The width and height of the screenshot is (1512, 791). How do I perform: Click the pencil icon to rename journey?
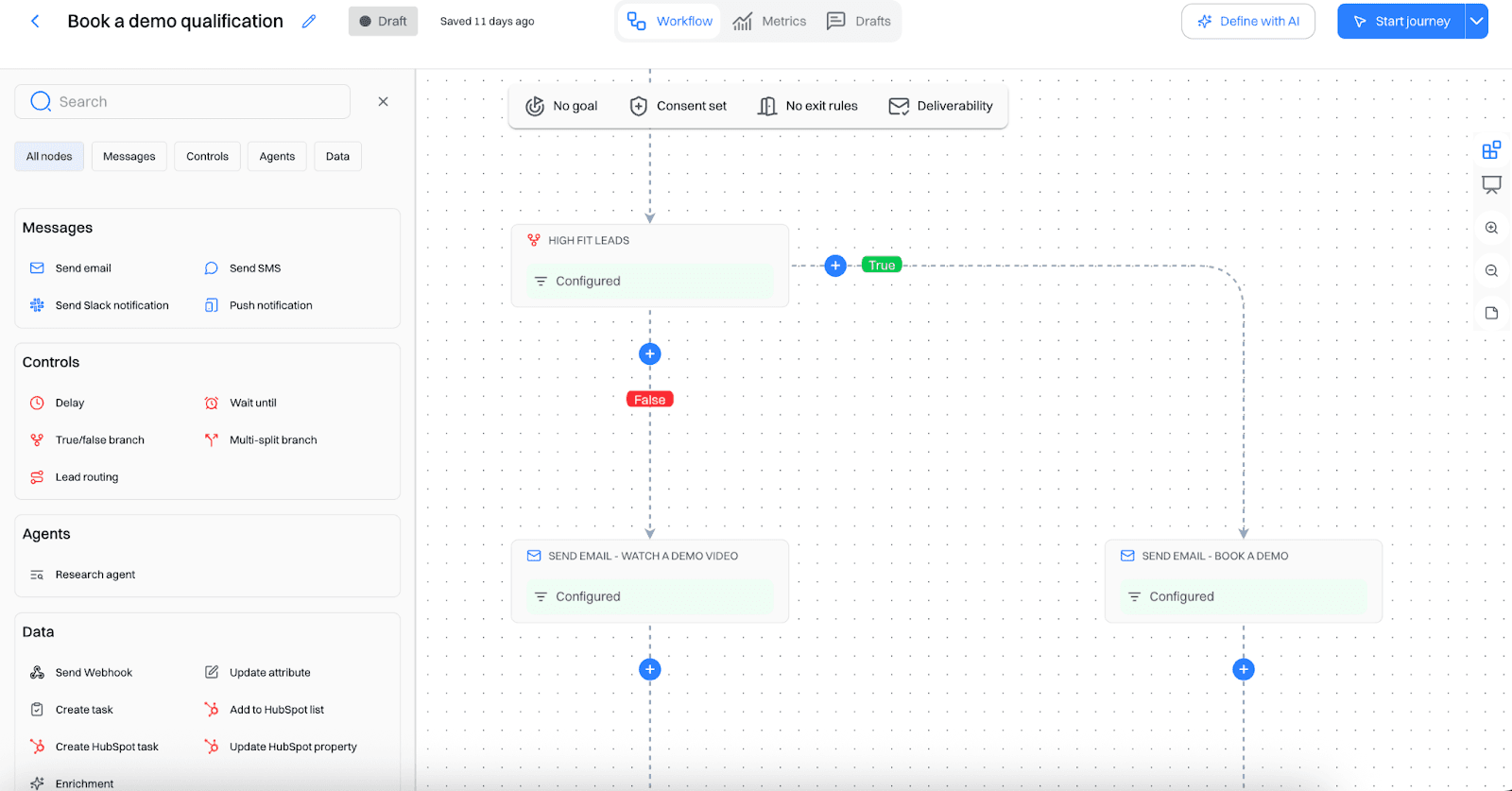click(x=309, y=22)
